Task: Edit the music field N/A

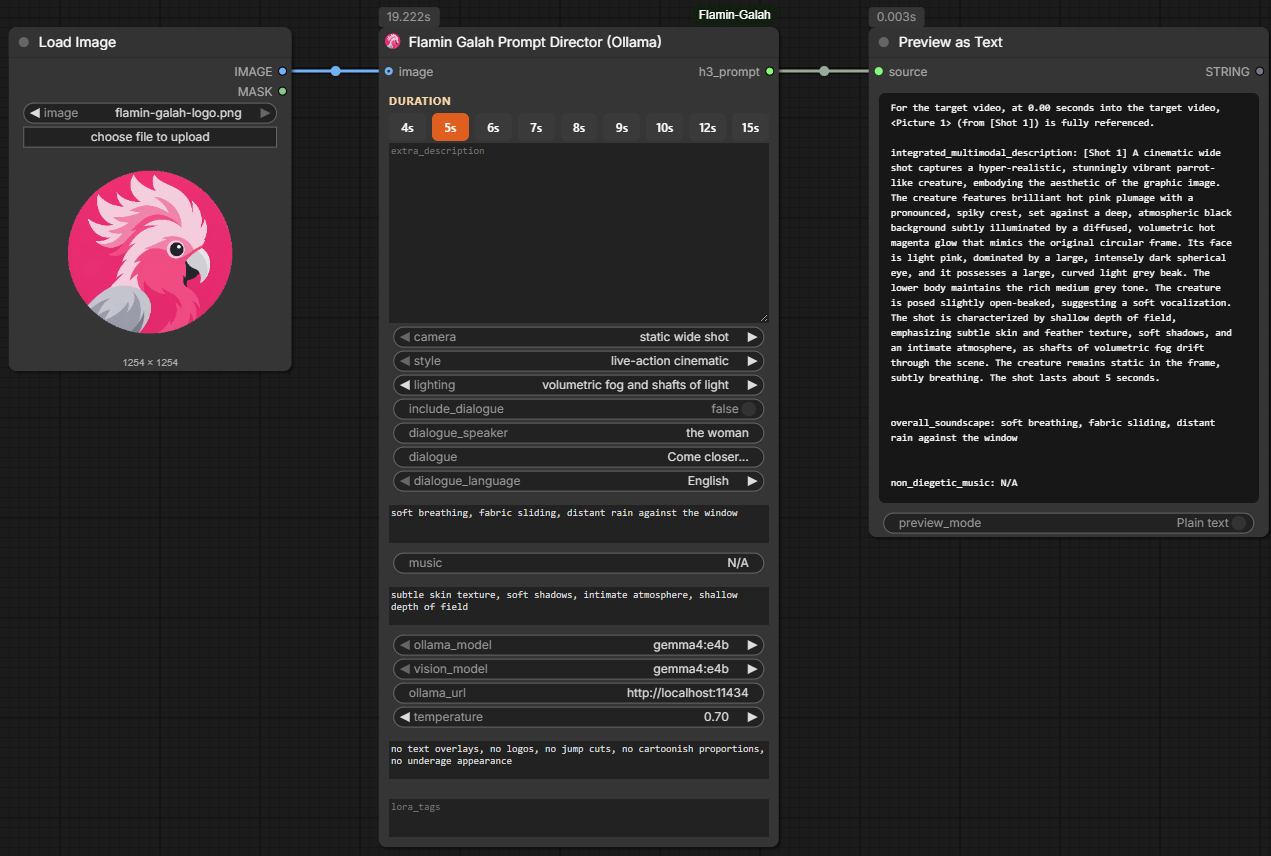Action: pyautogui.click(x=579, y=563)
